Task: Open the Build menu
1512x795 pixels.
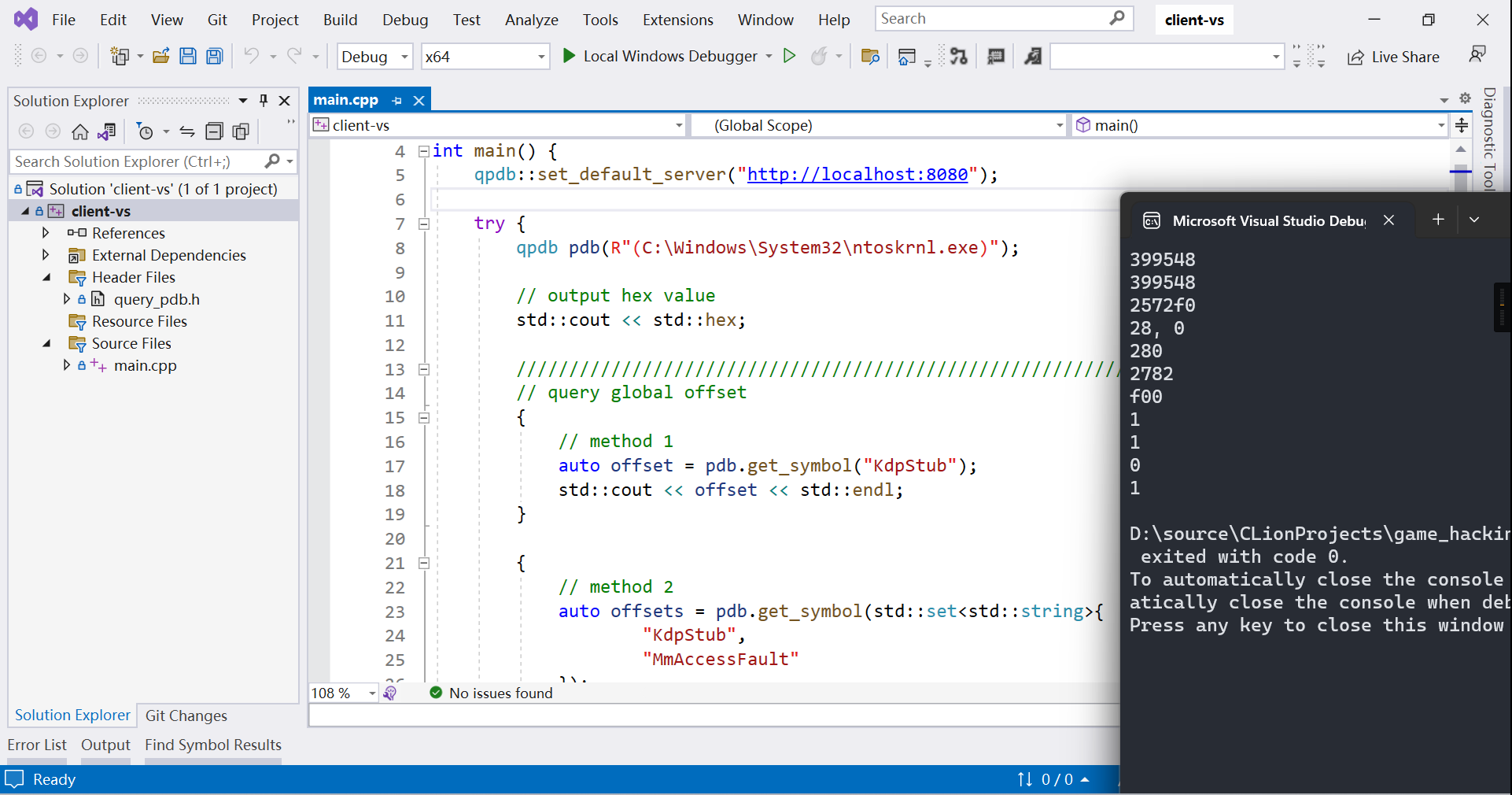Action: click(x=340, y=20)
